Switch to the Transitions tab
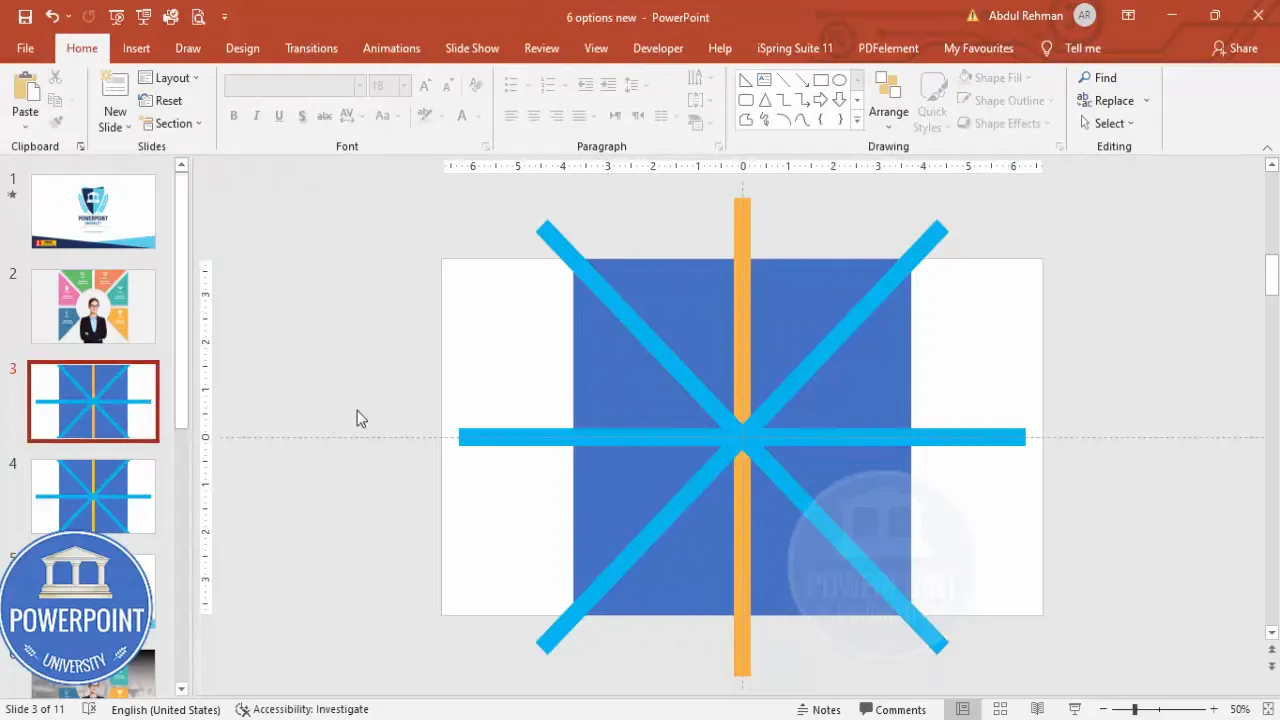The image size is (1280, 720). point(311,48)
